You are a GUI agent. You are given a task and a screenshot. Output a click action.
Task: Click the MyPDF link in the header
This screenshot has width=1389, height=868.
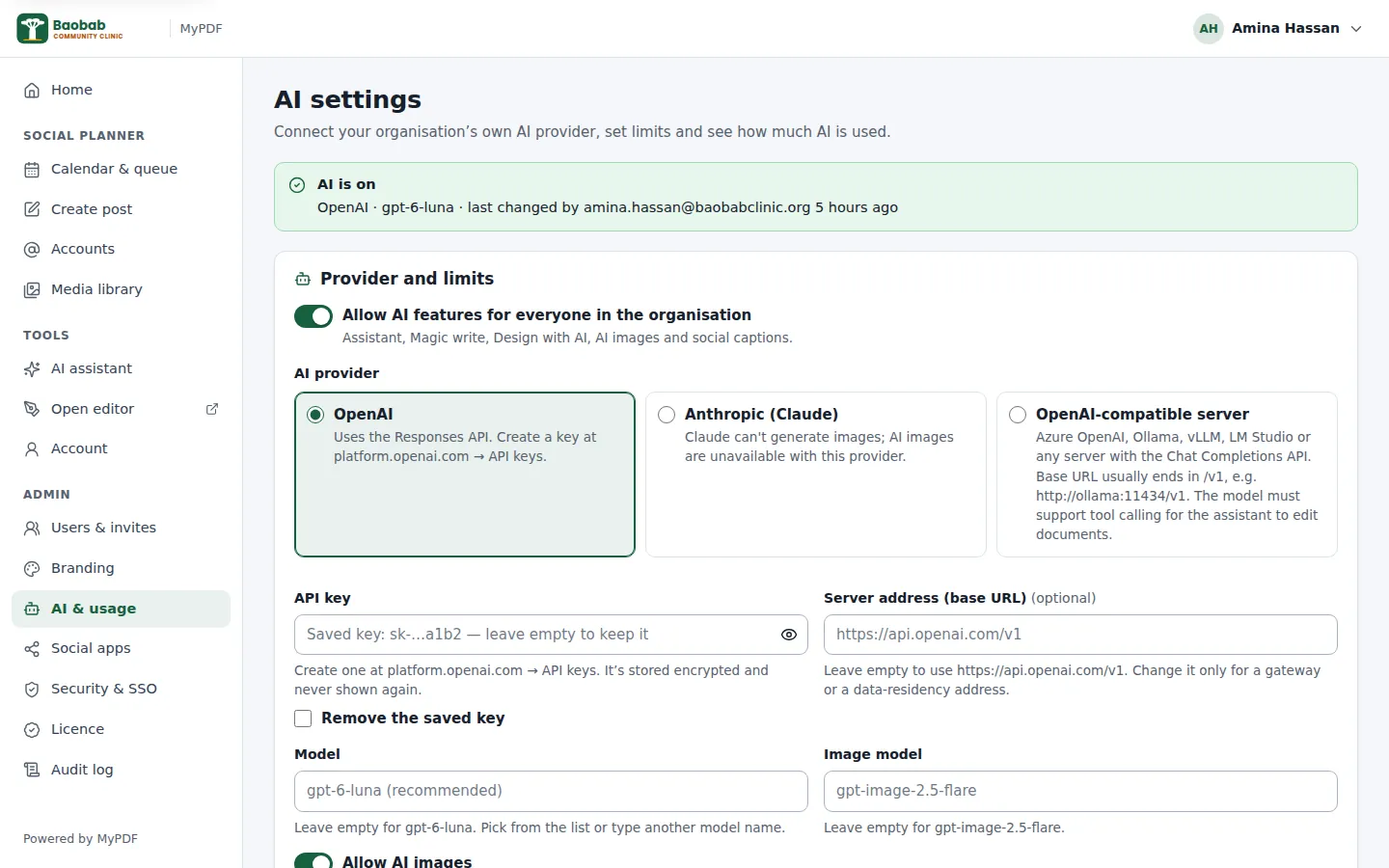tap(201, 29)
